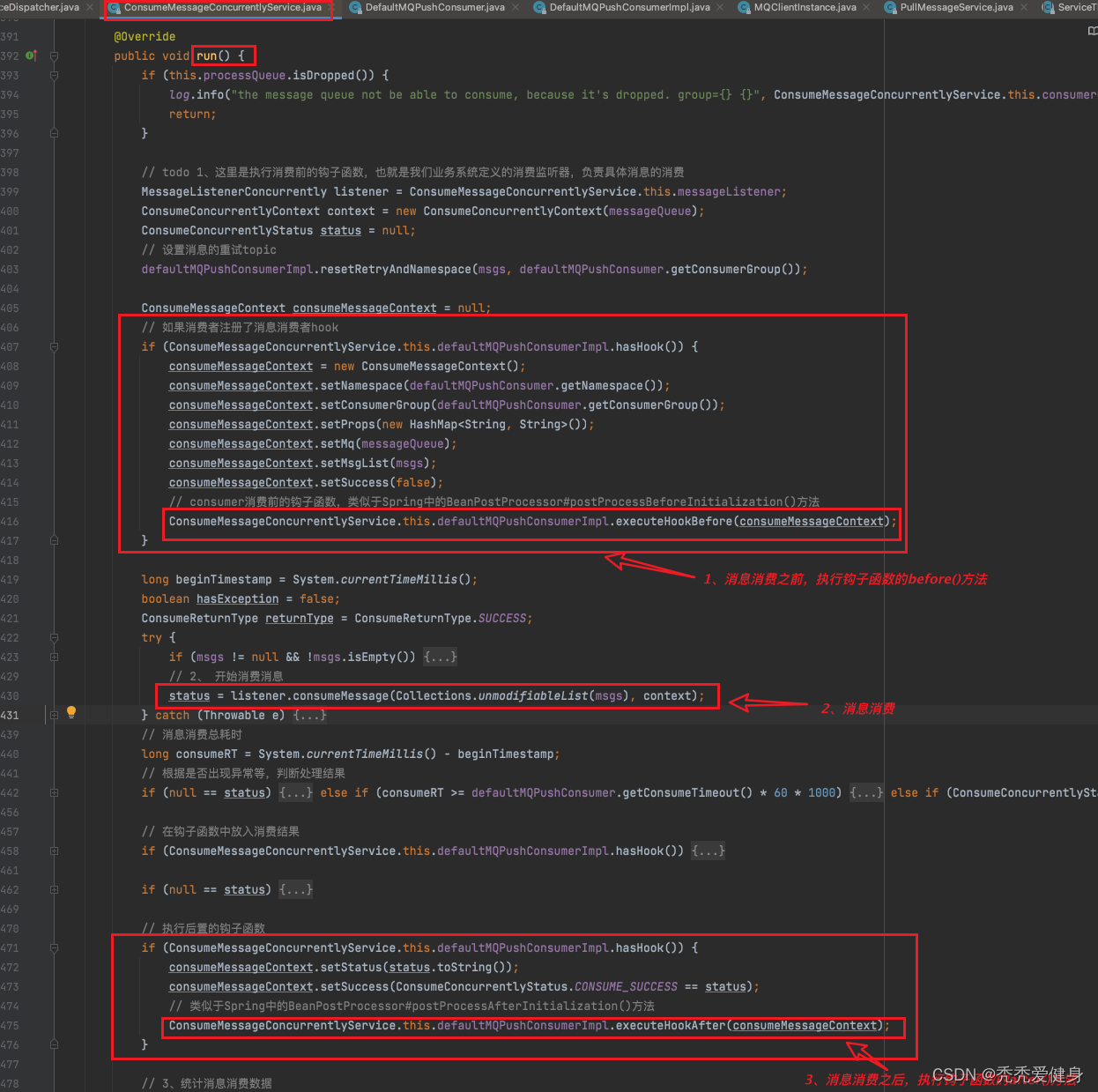Expand the gutter fold marker on line 462
Viewport: 1098px width, 1092px height.
(54, 889)
